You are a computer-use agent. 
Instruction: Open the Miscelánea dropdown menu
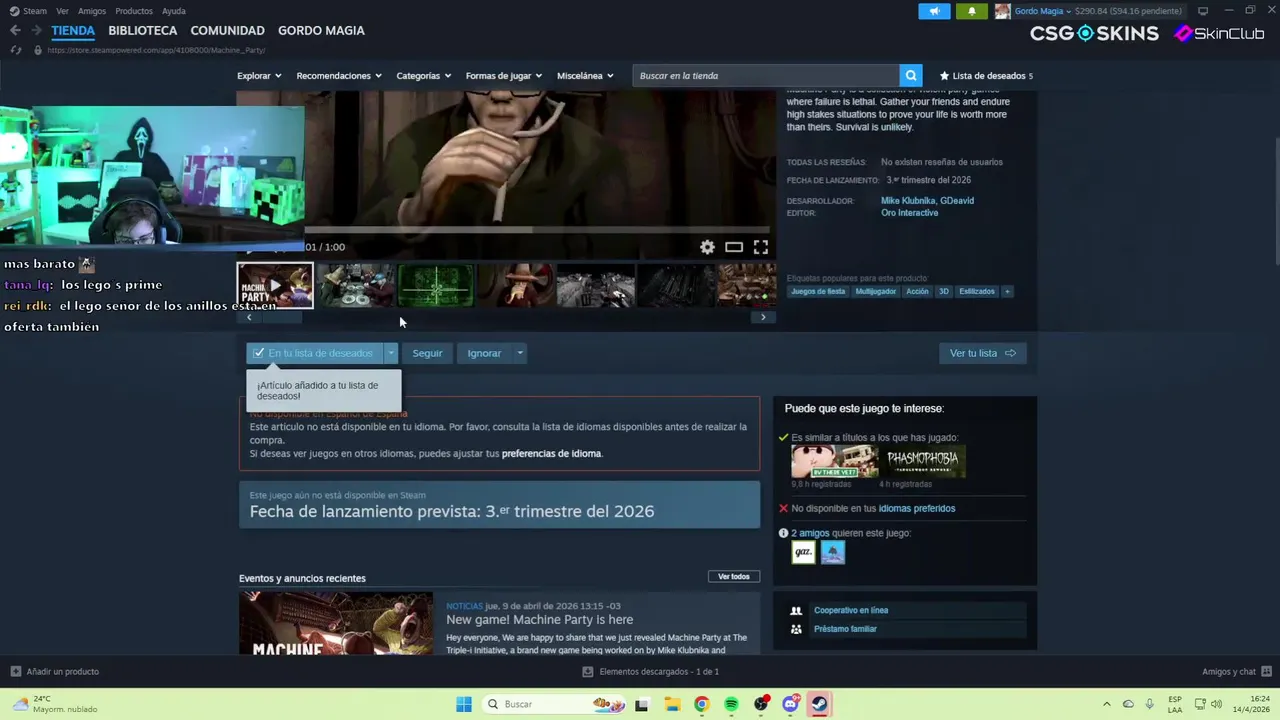coord(585,76)
